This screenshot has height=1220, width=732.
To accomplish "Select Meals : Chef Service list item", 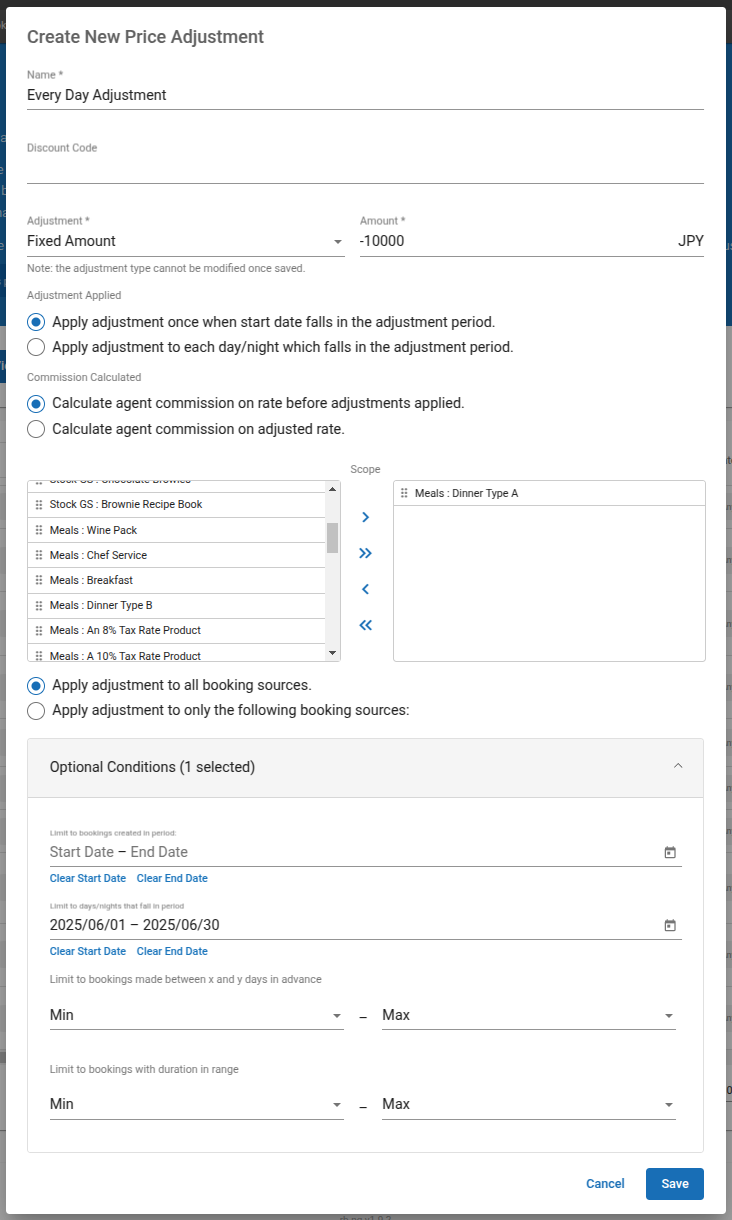I will click(x=98, y=555).
